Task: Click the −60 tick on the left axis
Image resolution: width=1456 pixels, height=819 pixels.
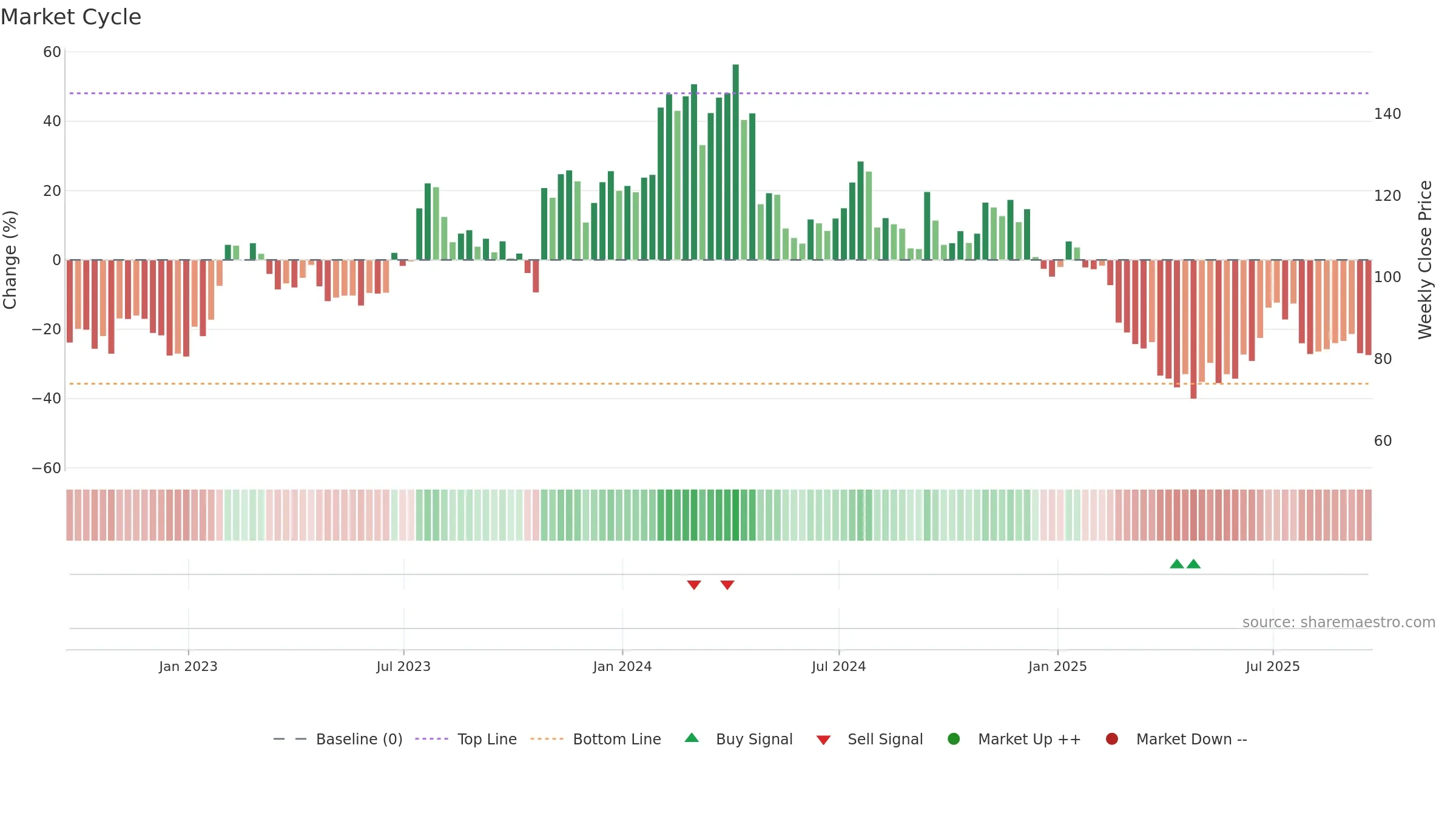Action: [x=47, y=468]
